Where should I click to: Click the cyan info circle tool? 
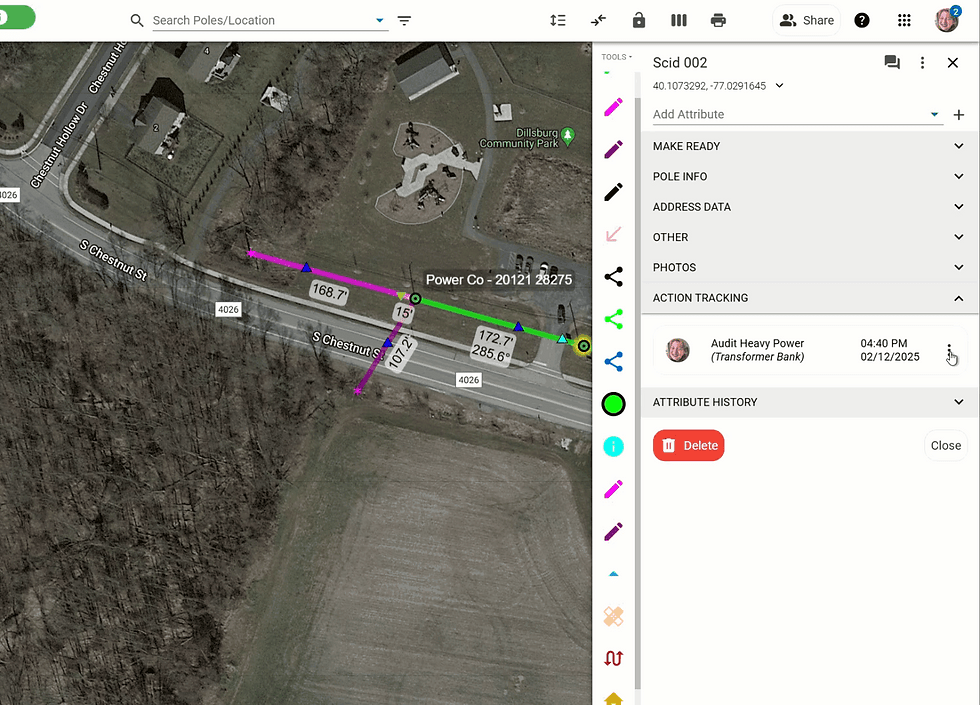tap(613, 446)
